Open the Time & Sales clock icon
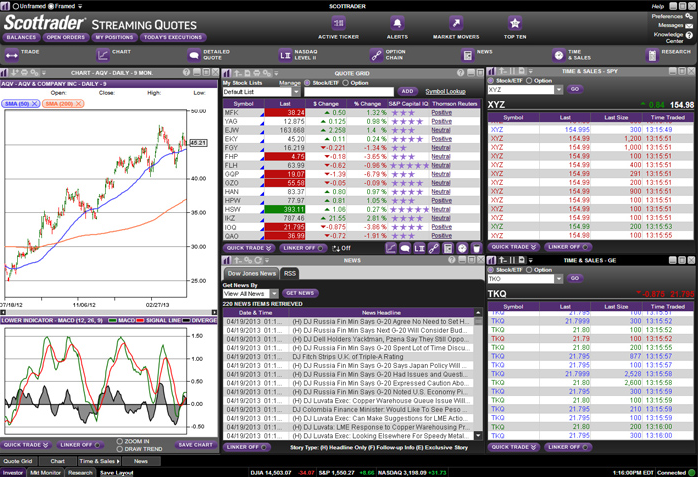This screenshot has width=698, height=477. tap(559, 55)
